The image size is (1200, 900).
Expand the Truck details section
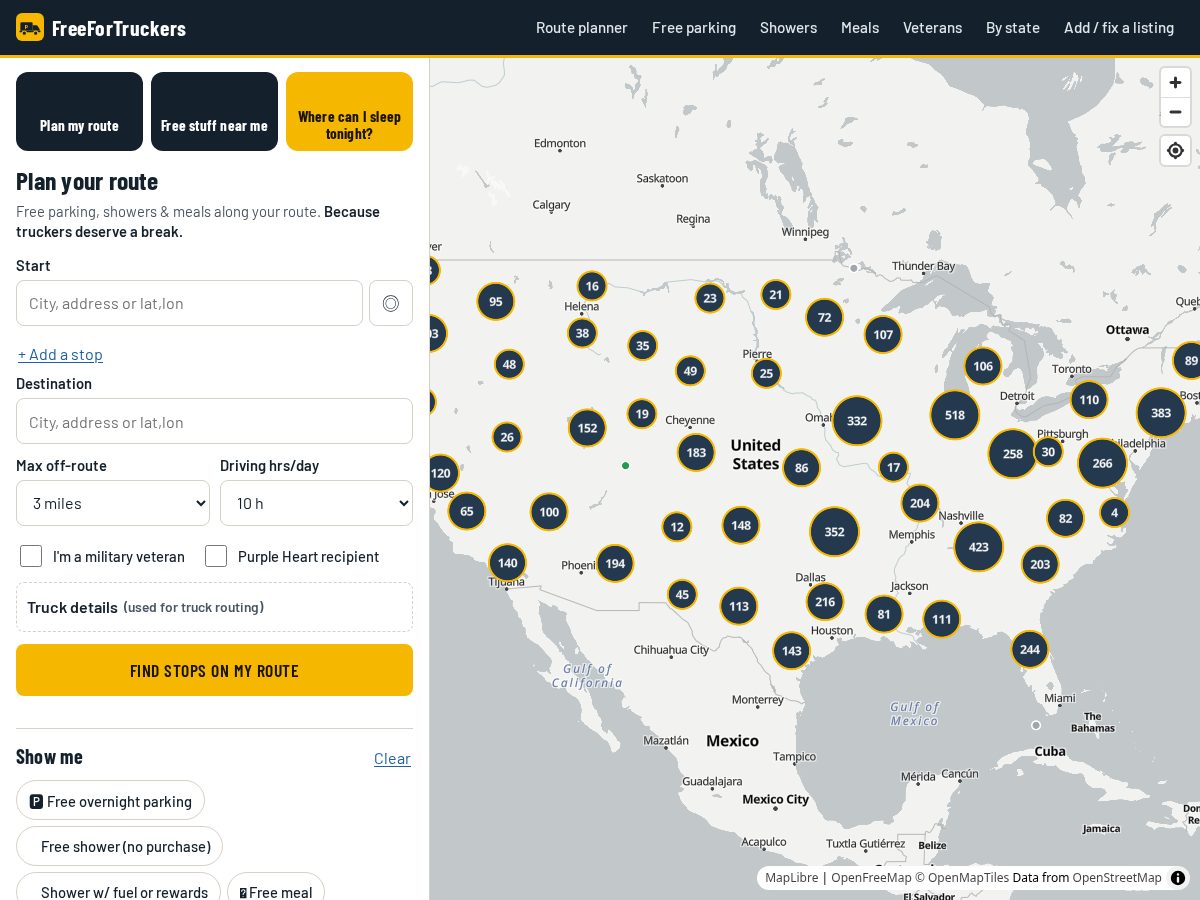[x=214, y=607]
